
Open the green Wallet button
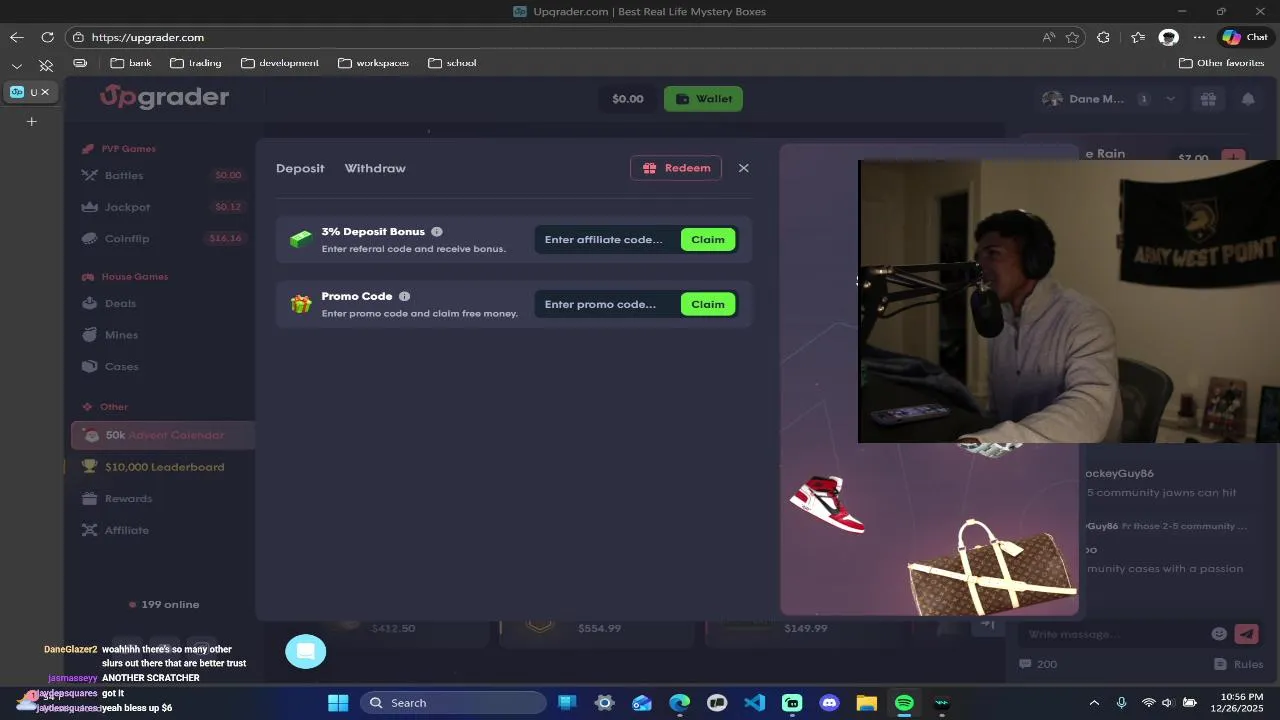pos(704,99)
